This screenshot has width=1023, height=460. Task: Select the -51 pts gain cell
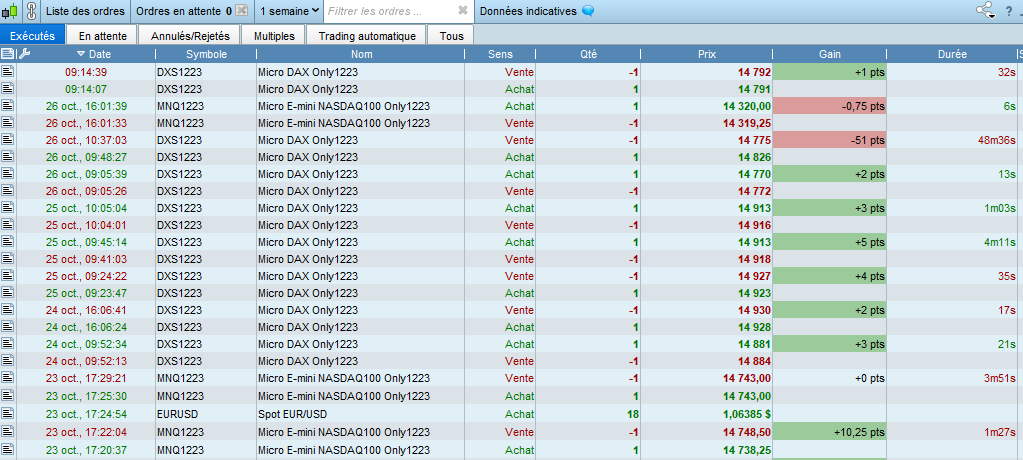[x=830, y=140]
